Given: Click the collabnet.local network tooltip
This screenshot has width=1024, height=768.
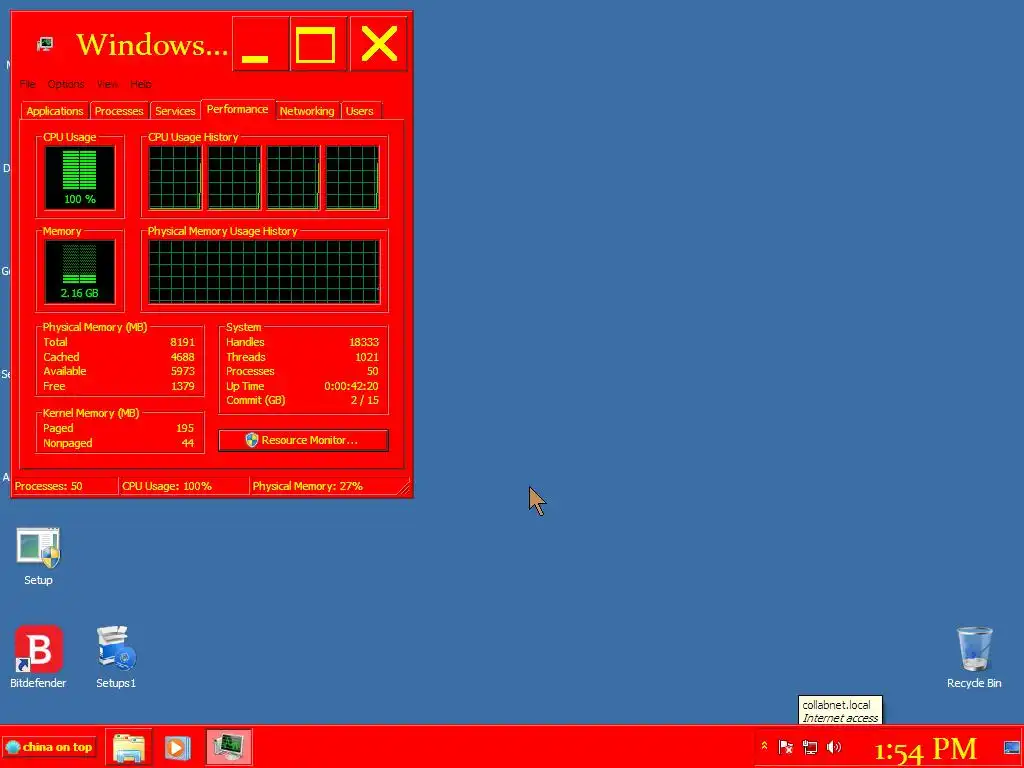Looking at the screenshot, I should pos(840,711).
